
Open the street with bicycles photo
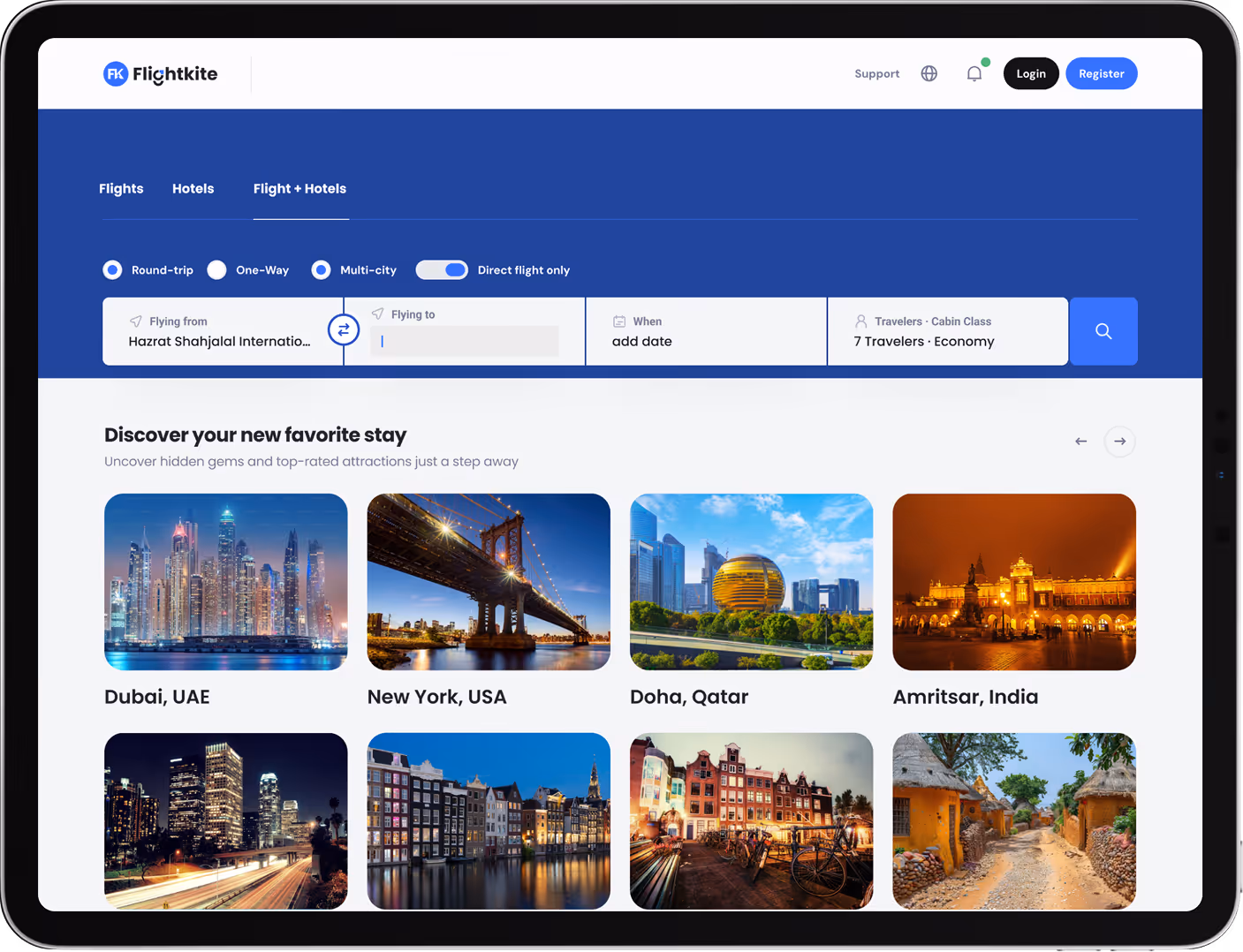752,821
